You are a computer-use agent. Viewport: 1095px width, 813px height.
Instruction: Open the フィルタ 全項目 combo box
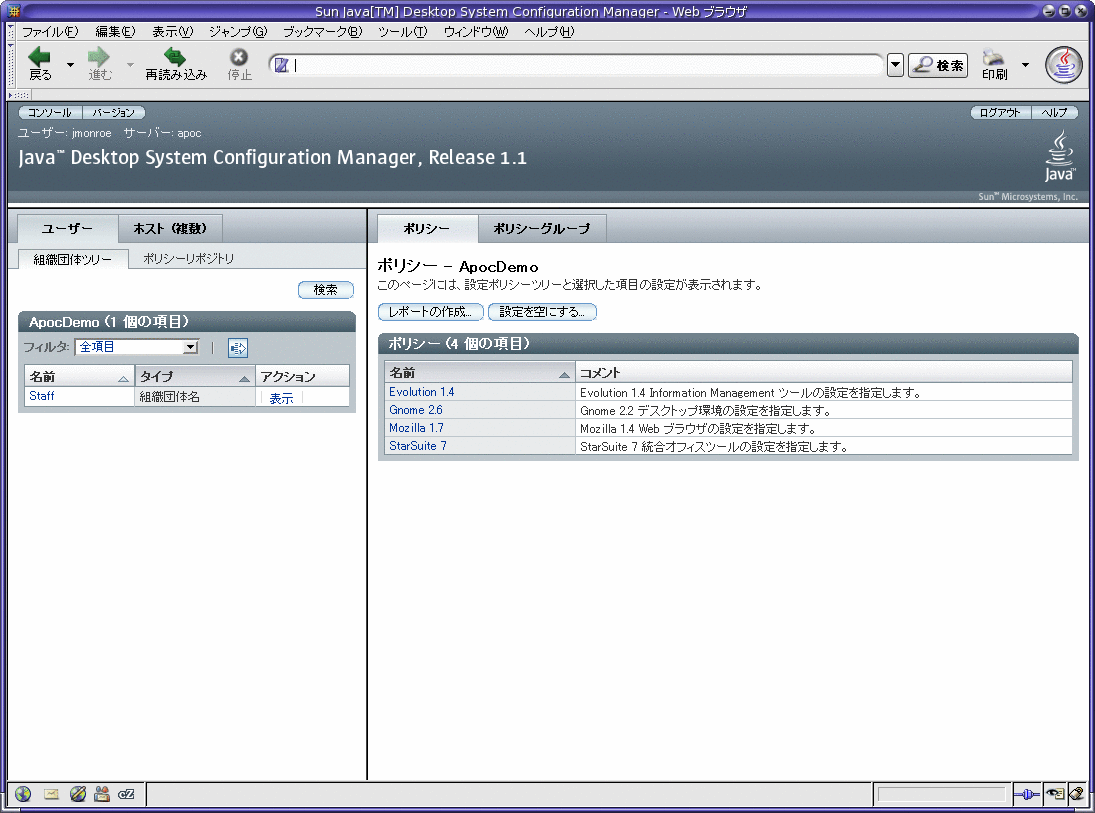pyautogui.click(x=137, y=347)
